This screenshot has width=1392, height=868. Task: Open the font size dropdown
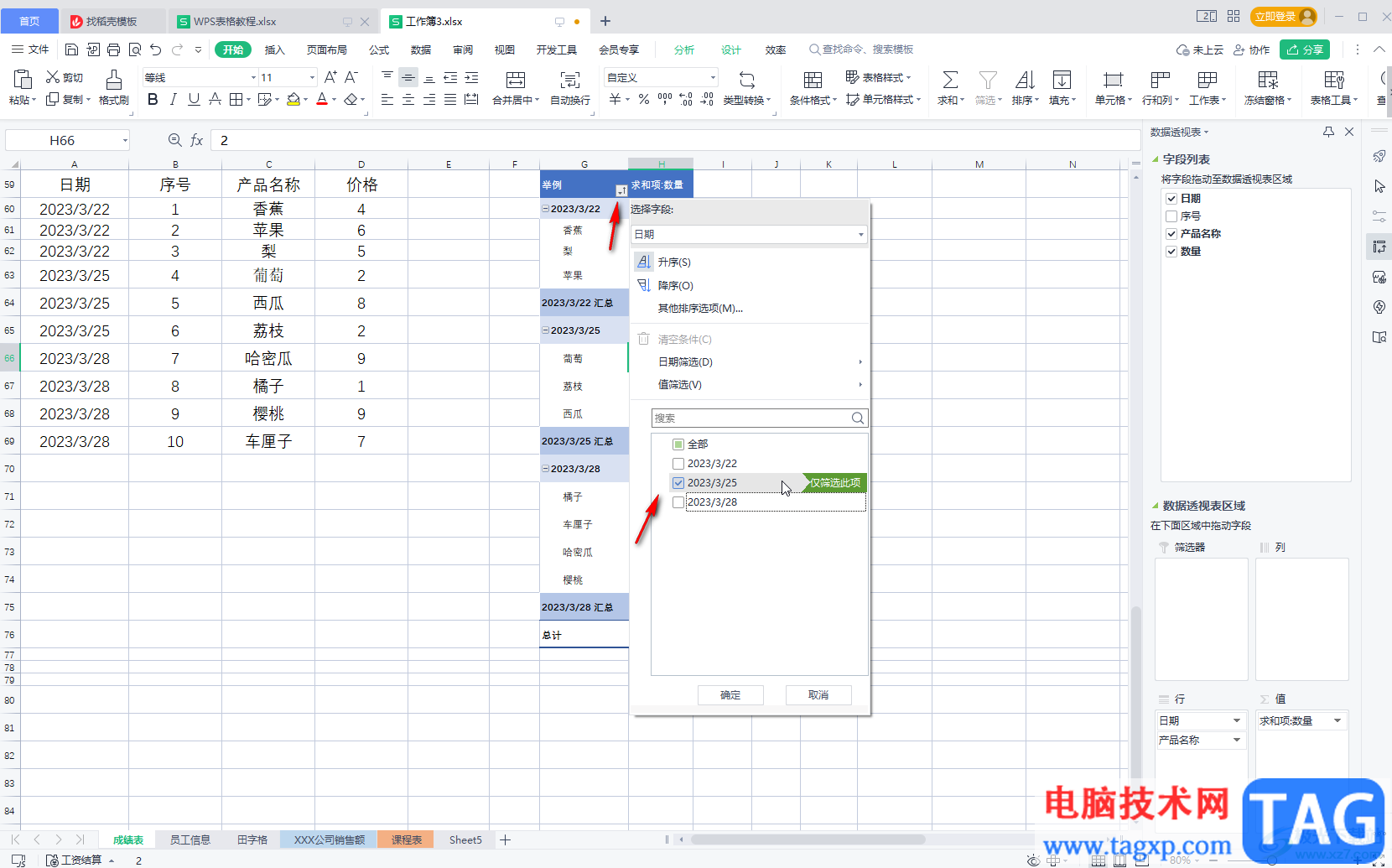tap(312, 78)
